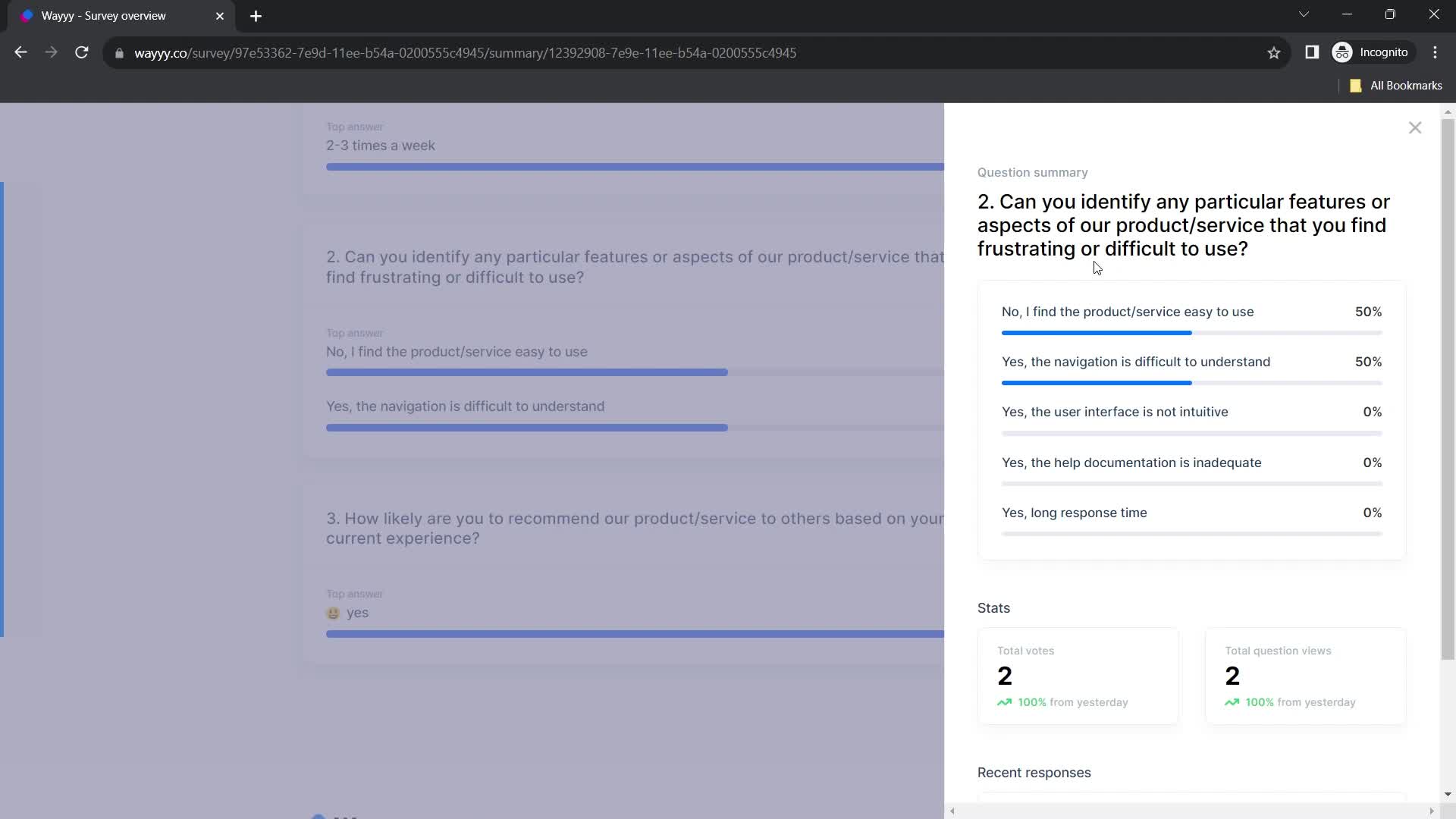Select the Wayyy Survey overview tab

121,16
